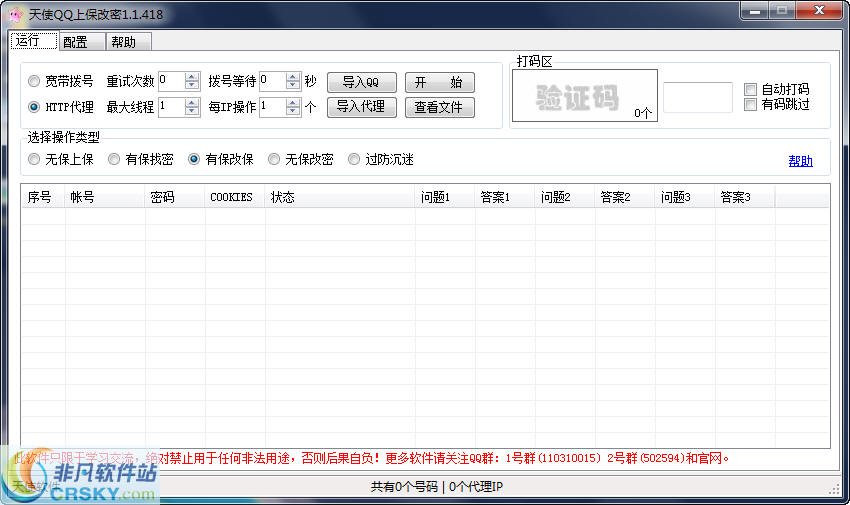Click the captcha answer input box
The image size is (850, 505).
pyautogui.click(x=698, y=98)
